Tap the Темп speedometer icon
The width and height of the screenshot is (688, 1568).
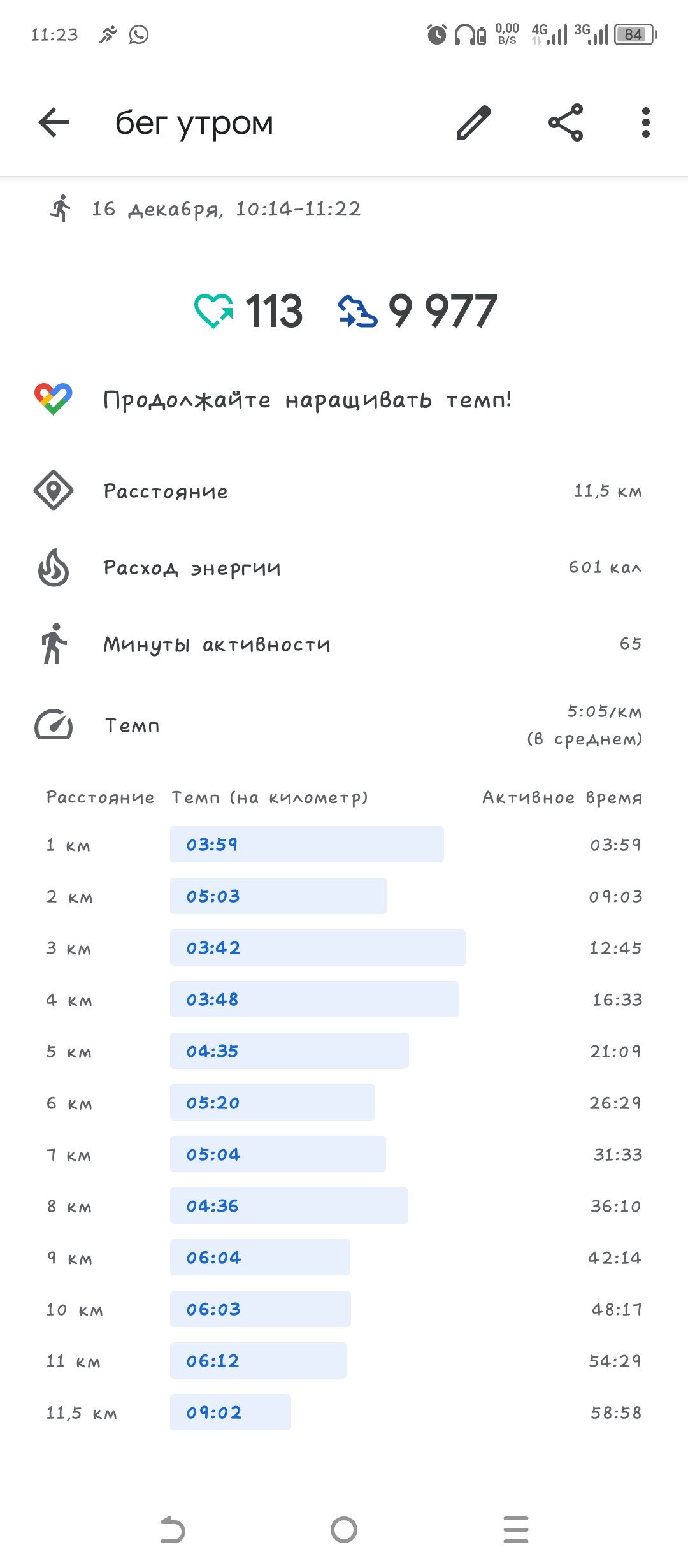[x=54, y=725]
